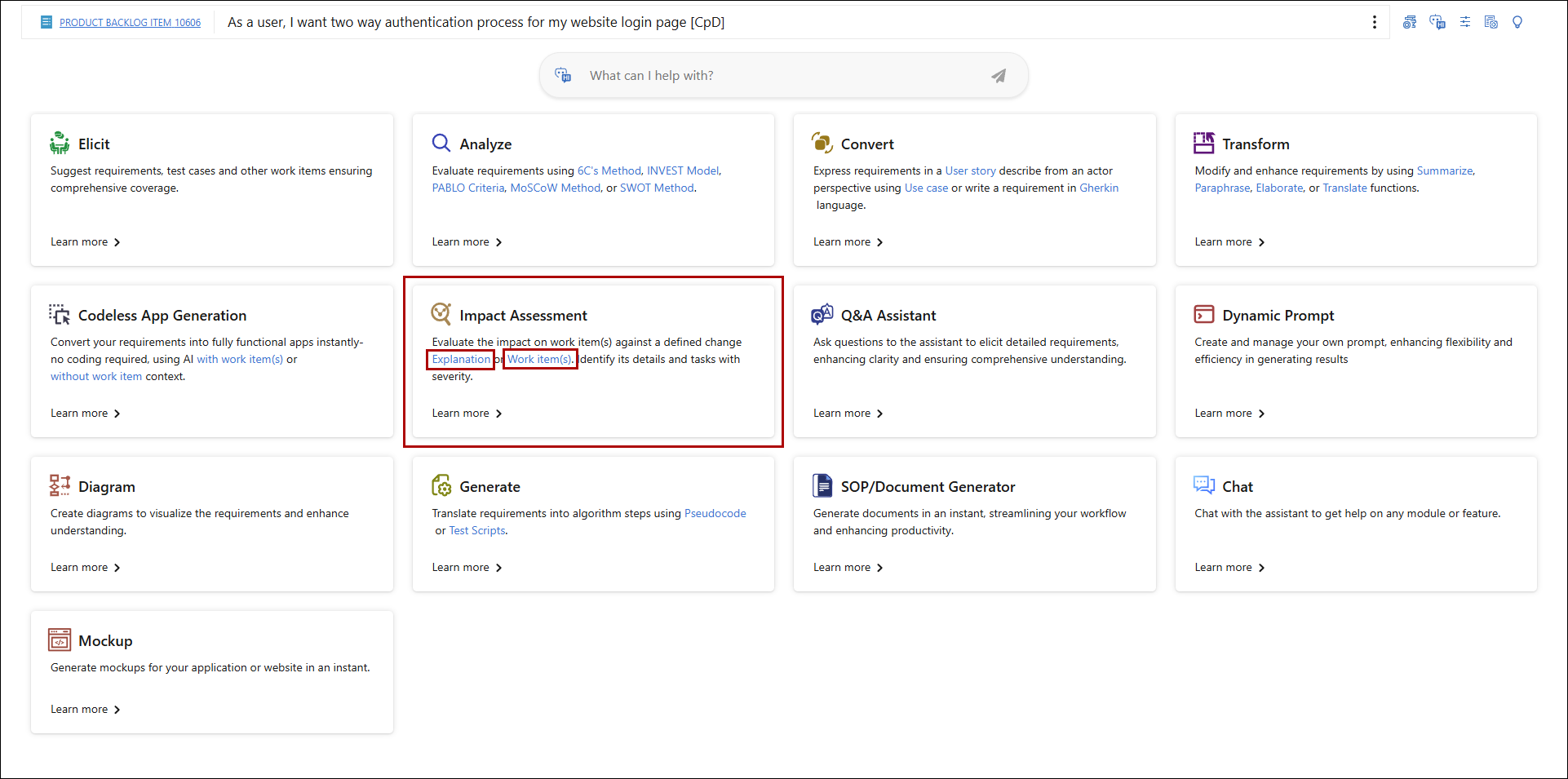Click the lightbulb icon in top toolbar
The width and height of the screenshot is (1568, 779).
pos(1517,22)
